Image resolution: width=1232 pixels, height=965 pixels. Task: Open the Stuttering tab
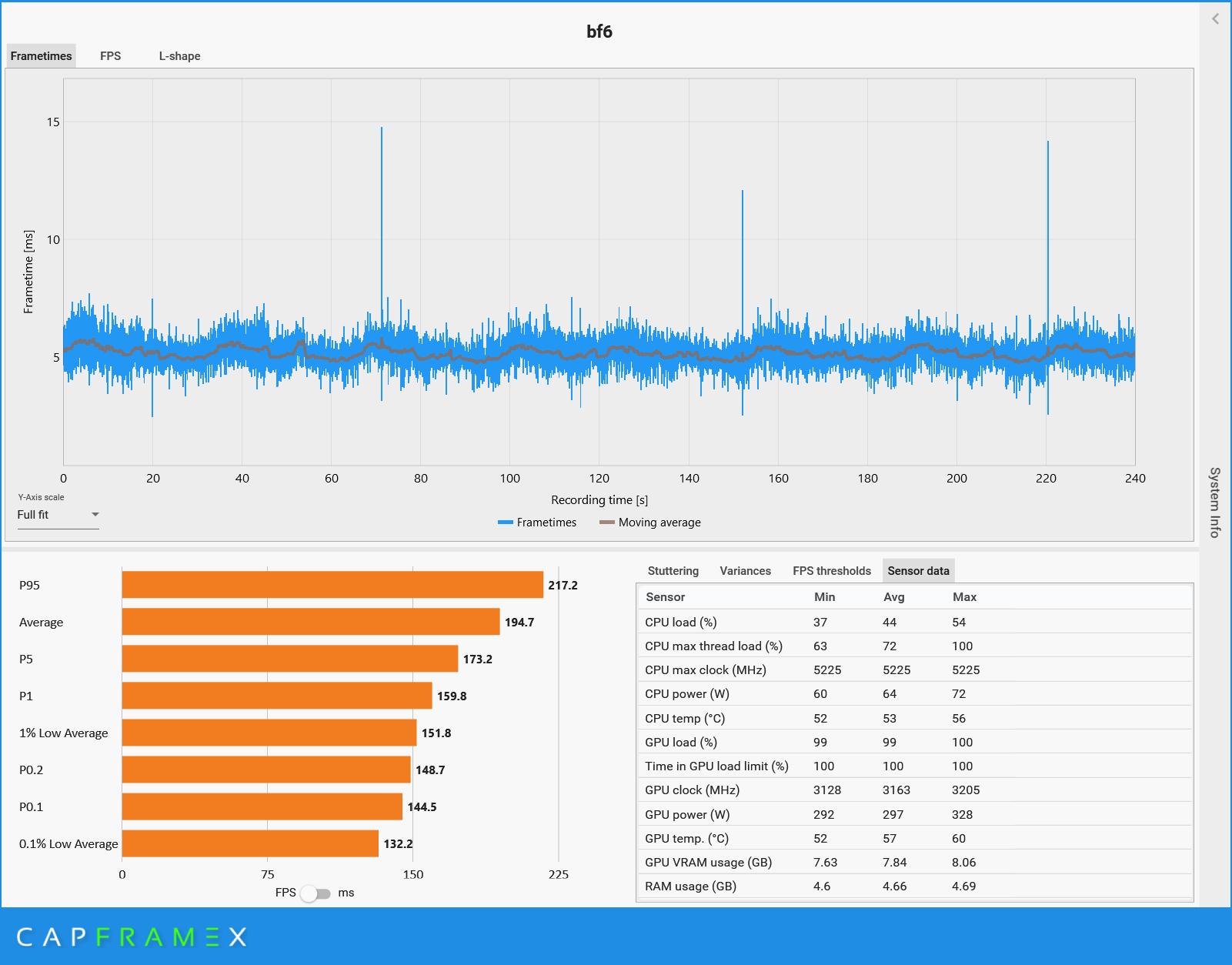(x=673, y=571)
